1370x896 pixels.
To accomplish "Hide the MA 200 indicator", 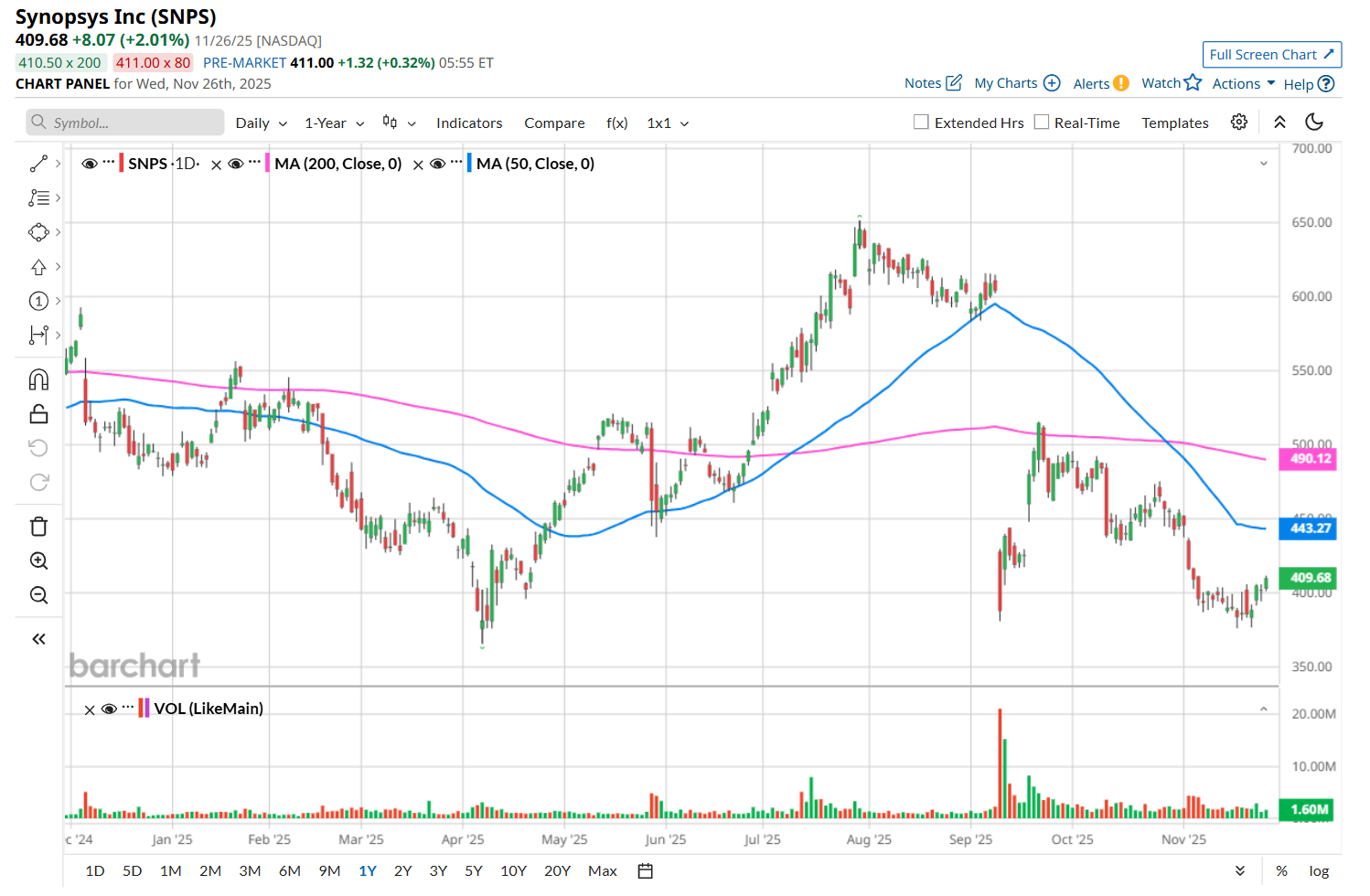I will pos(236,164).
